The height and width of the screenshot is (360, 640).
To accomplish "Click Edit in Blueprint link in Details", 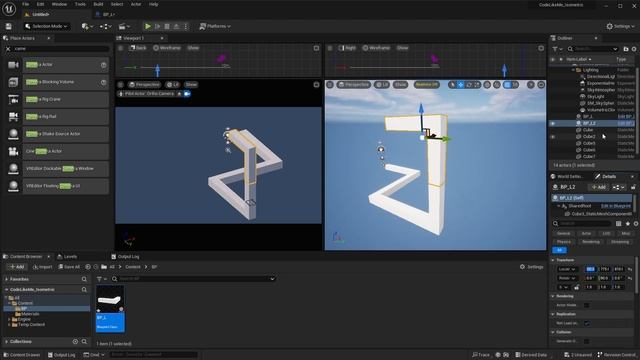I will point(616,206).
